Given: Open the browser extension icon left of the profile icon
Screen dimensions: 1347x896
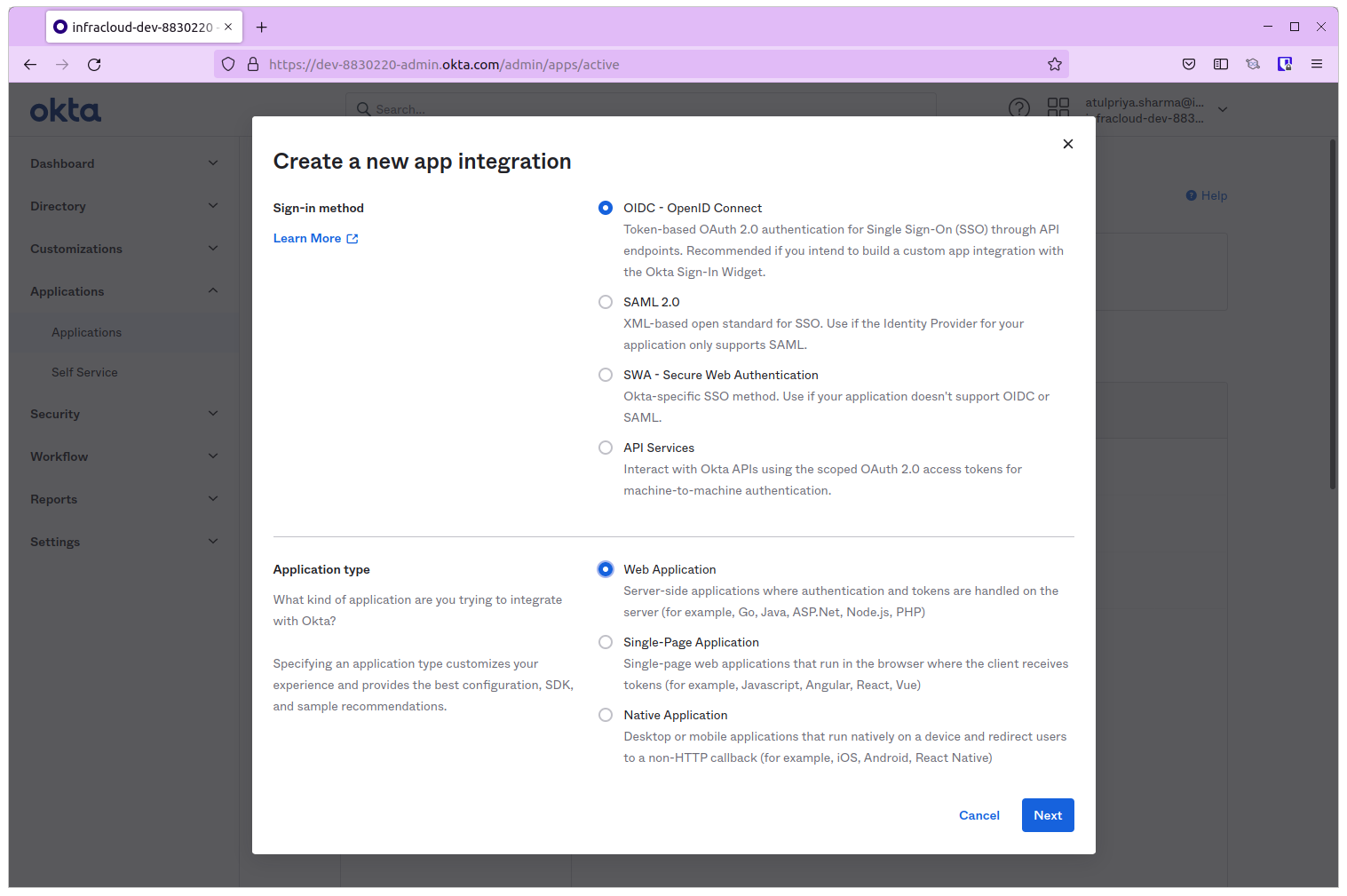Looking at the screenshot, I should click(1253, 64).
